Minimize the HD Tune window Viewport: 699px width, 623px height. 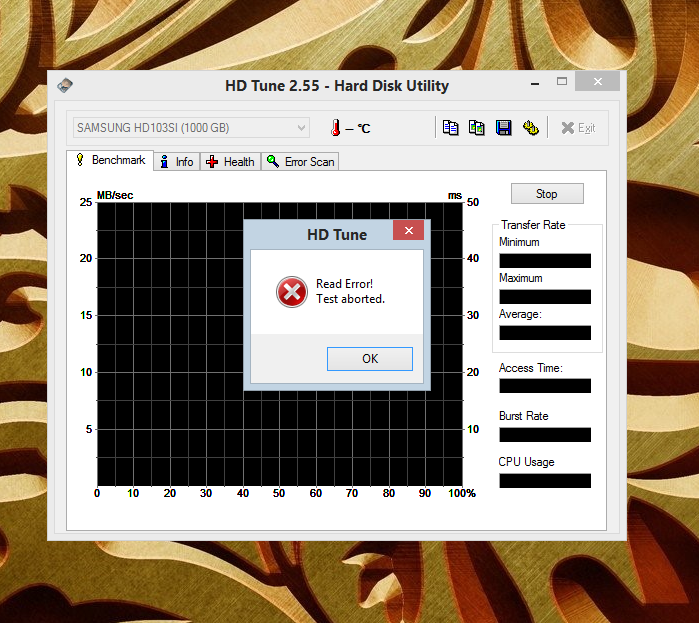[535, 83]
